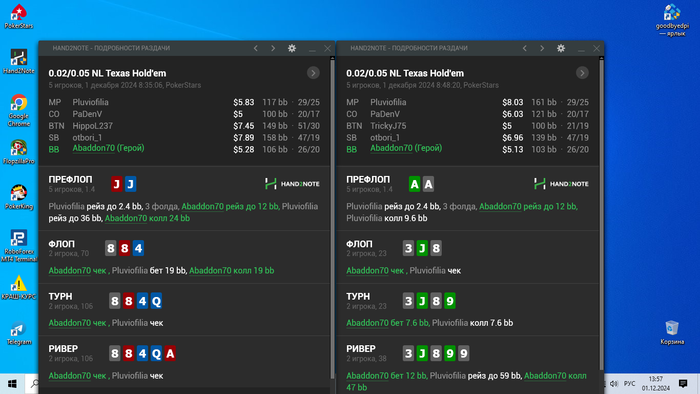Click Q turn card in left ТУРН row
The height and width of the screenshot is (394, 700).
point(156,301)
